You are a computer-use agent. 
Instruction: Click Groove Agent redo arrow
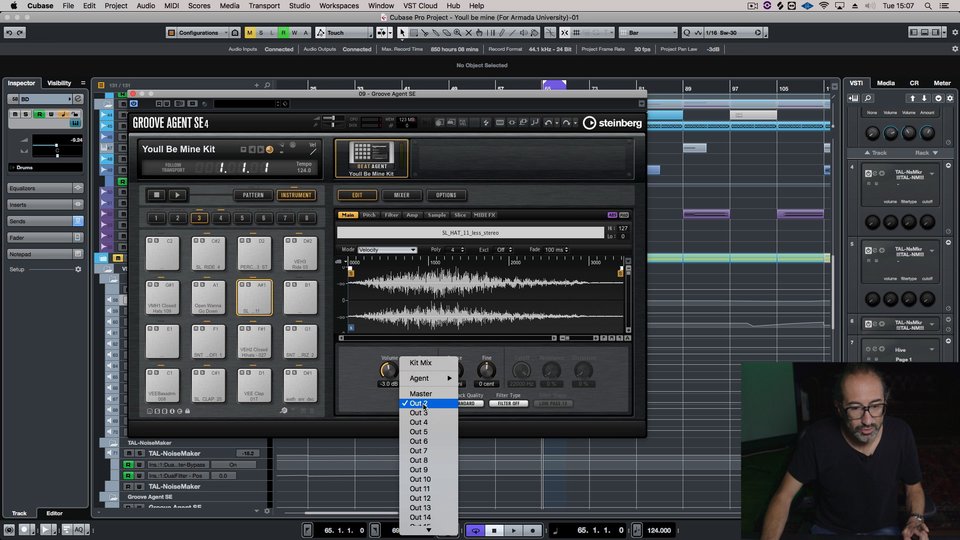coord(566,123)
